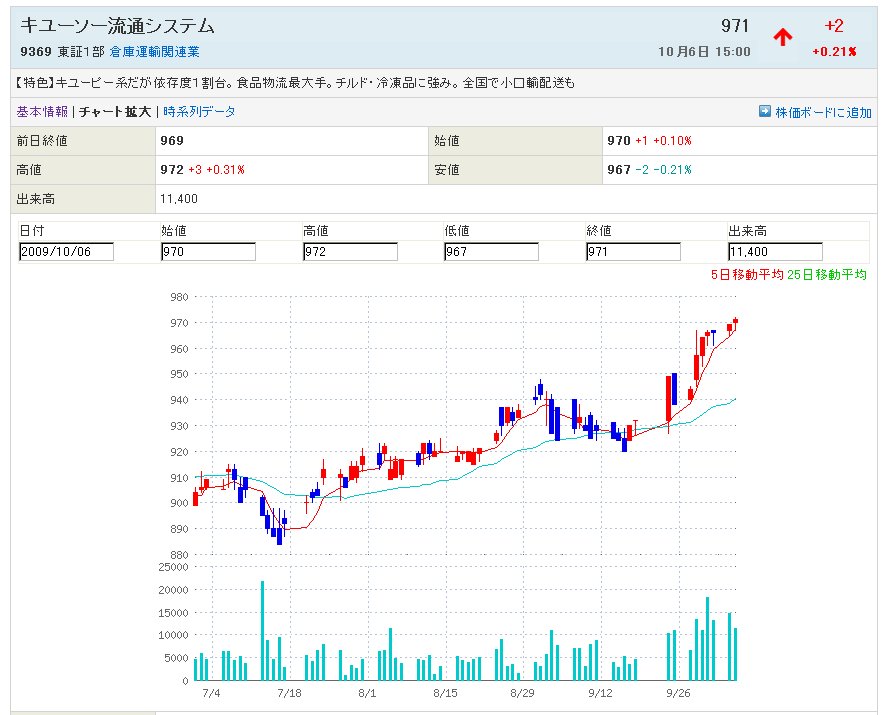
Task: Click the 高値 field showing 972
Action: click(350, 252)
